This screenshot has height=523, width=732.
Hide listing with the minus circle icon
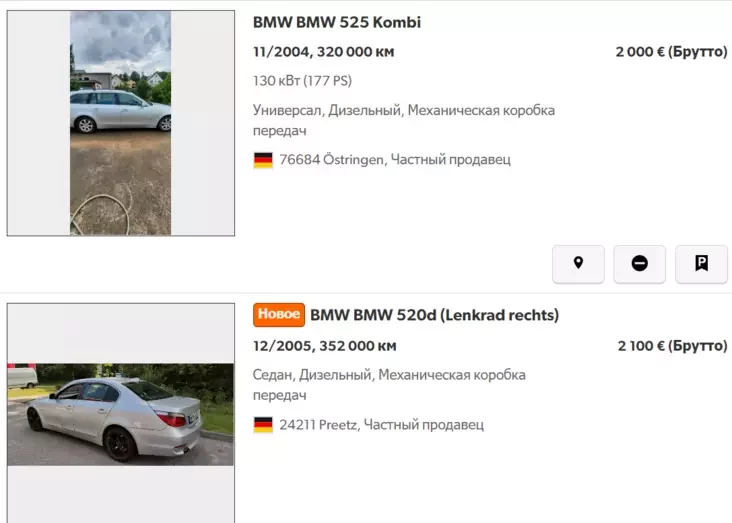click(639, 264)
